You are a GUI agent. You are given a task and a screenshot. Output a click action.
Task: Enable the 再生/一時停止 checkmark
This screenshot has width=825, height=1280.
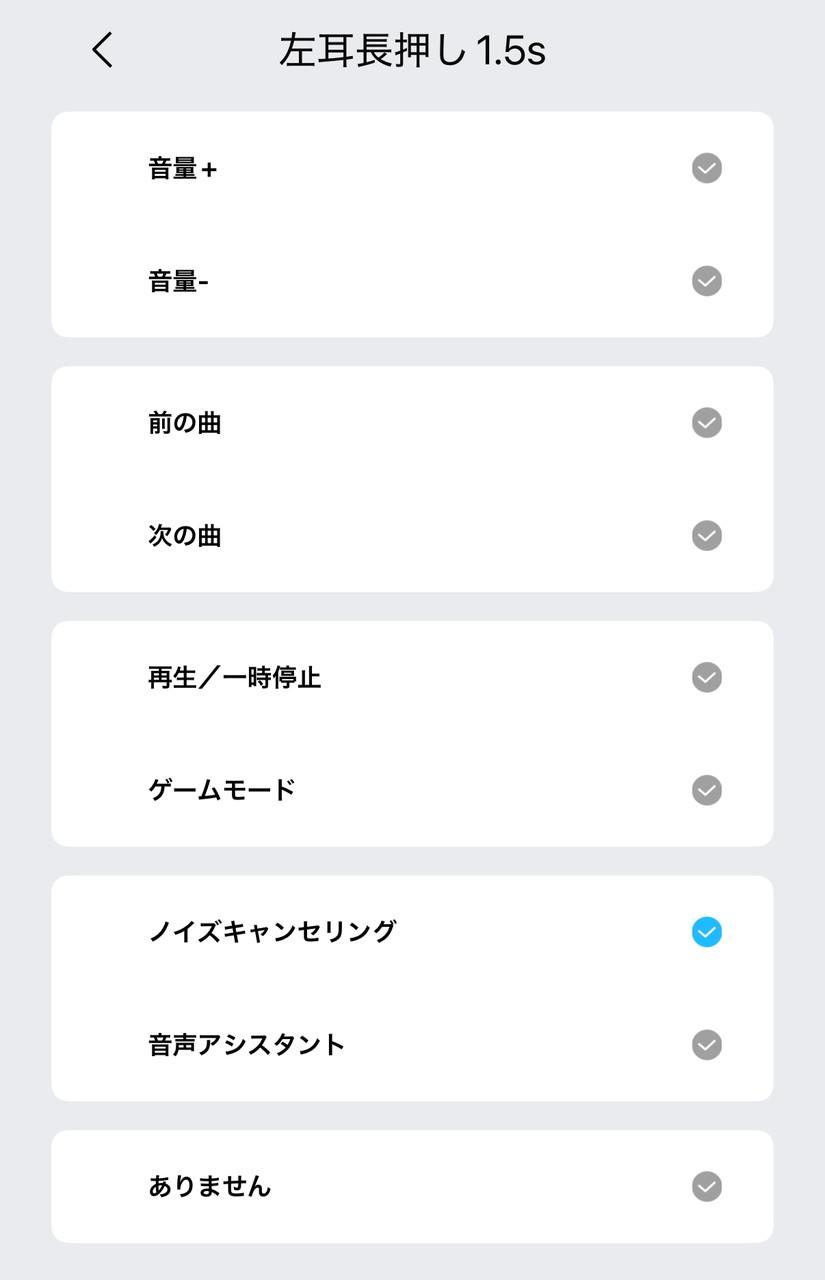pyautogui.click(x=706, y=678)
